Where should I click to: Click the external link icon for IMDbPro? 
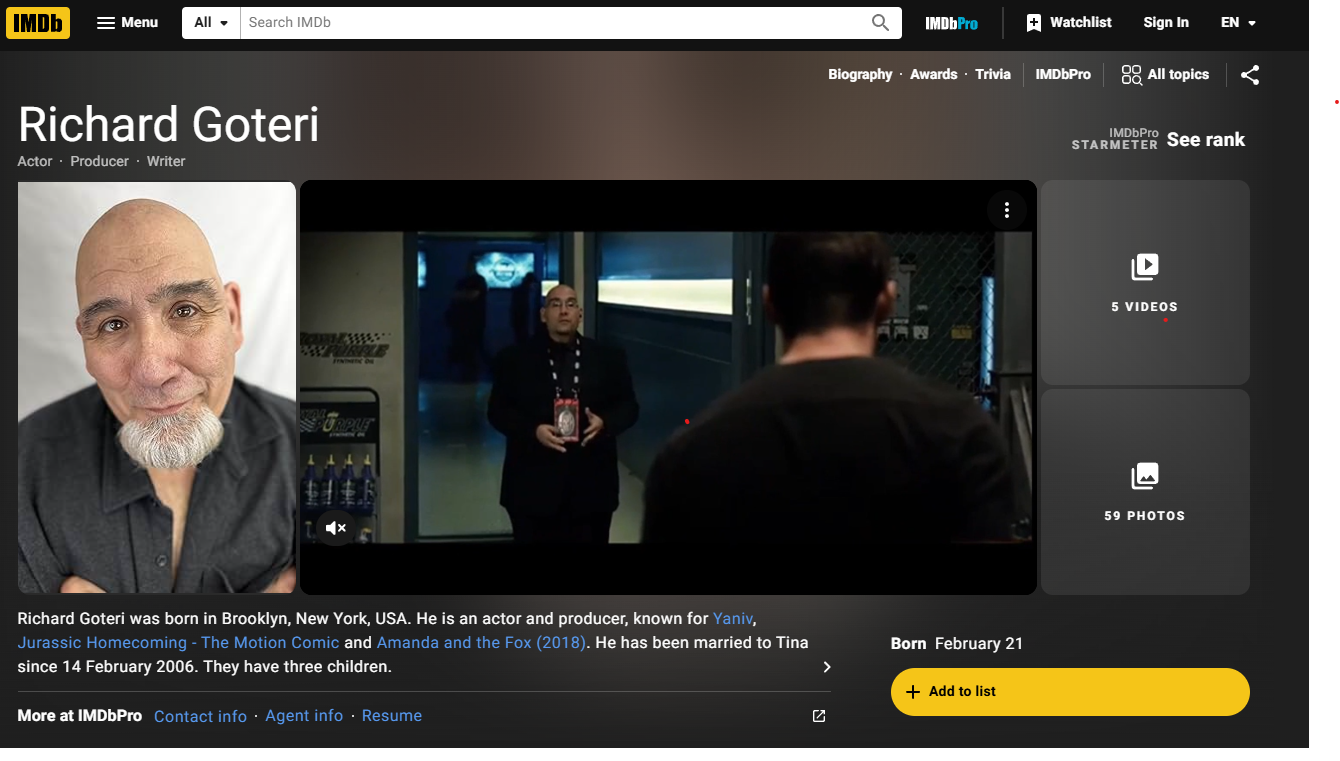pyautogui.click(x=819, y=716)
